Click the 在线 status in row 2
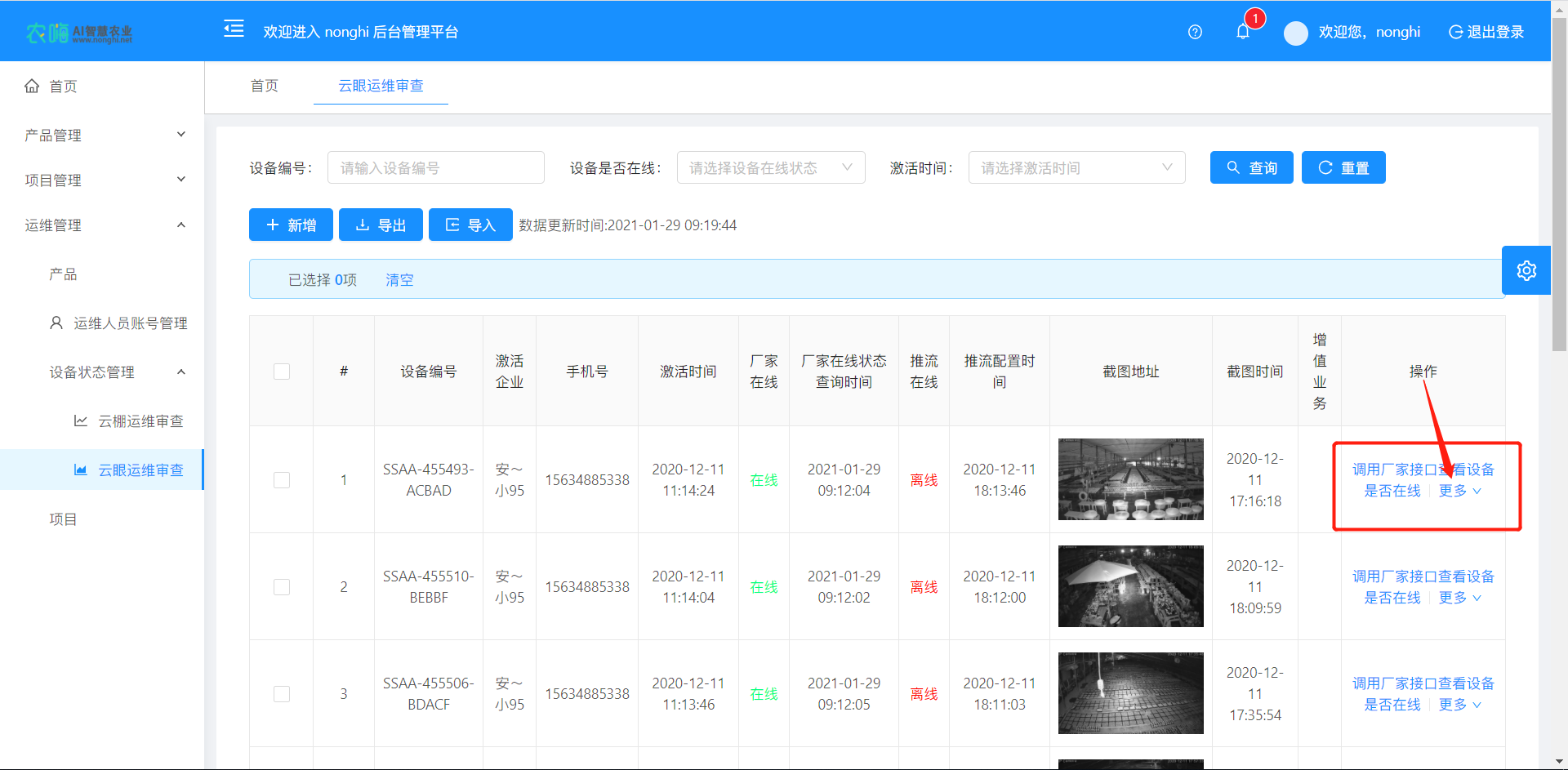Image resolution: width=1568 pixels, height=770 pixels. [764, 587]
